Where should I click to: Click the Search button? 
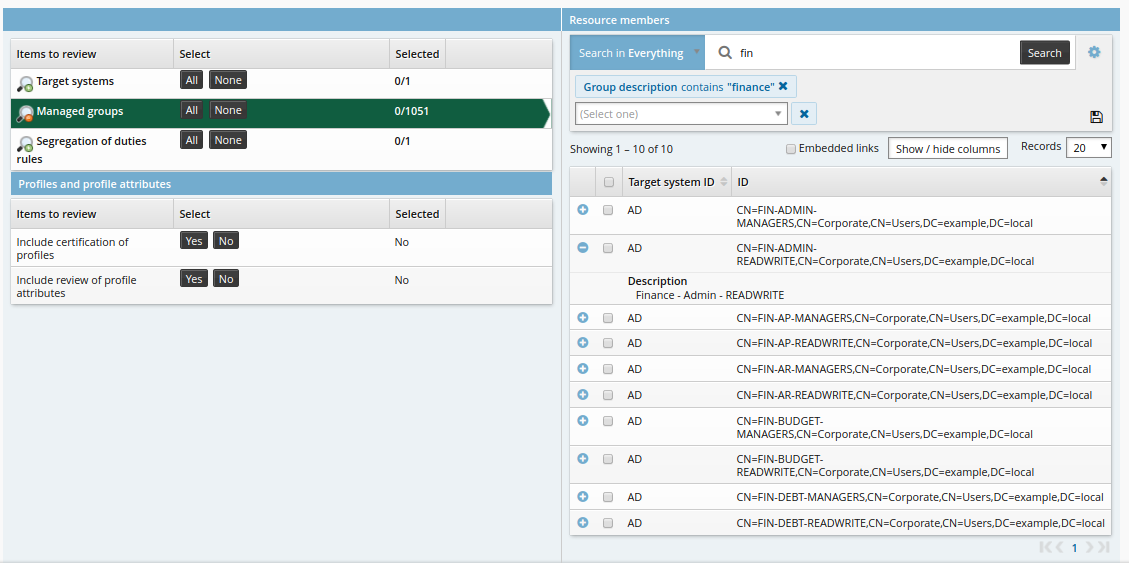1044,53
